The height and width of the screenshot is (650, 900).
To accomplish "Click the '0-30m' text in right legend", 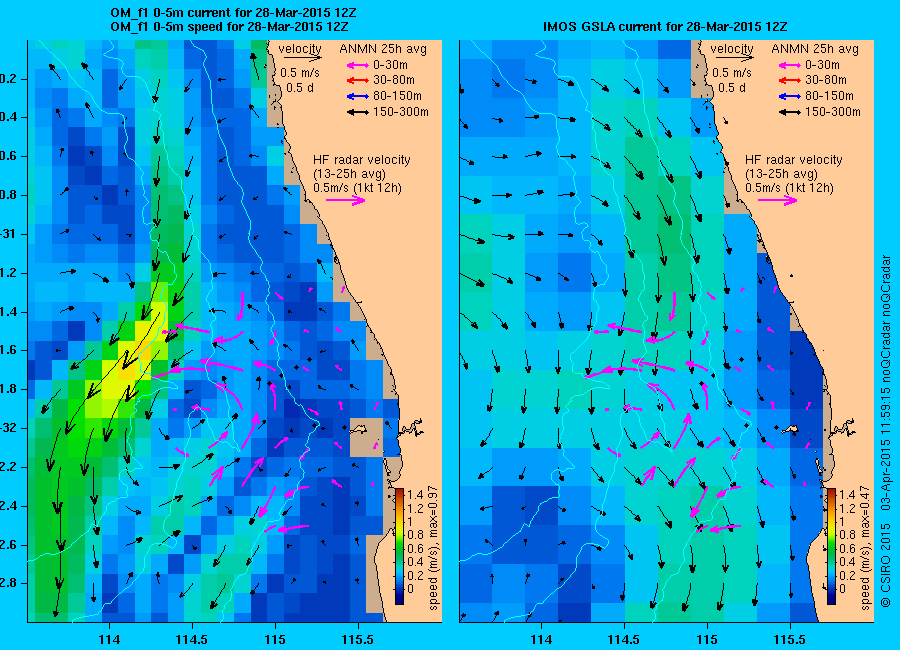I will click(x=822, y=65).
